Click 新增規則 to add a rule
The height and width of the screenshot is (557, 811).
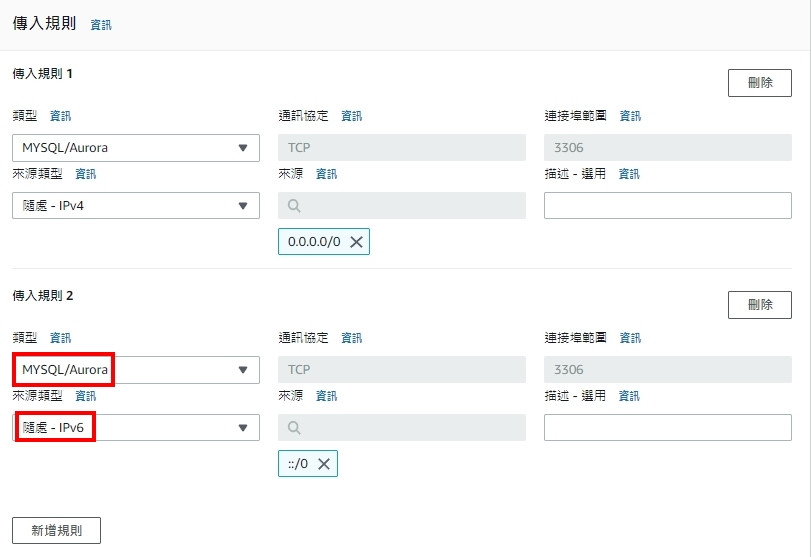[x=56, y=530]
